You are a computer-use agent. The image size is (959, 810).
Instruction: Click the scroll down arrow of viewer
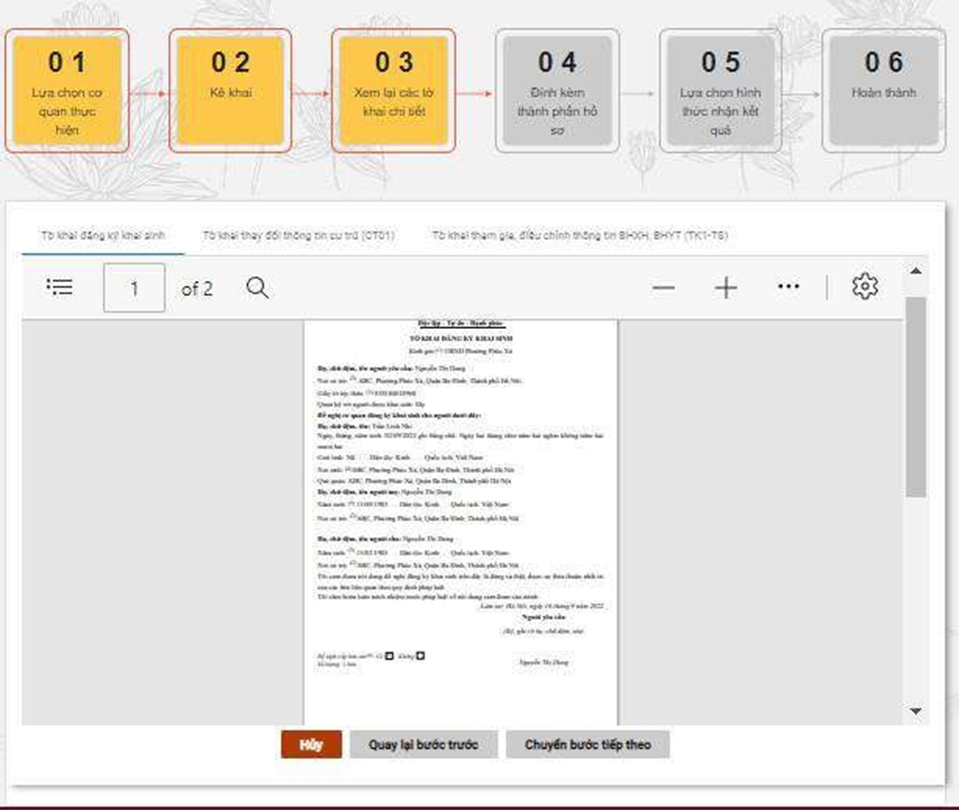(915, 711)
